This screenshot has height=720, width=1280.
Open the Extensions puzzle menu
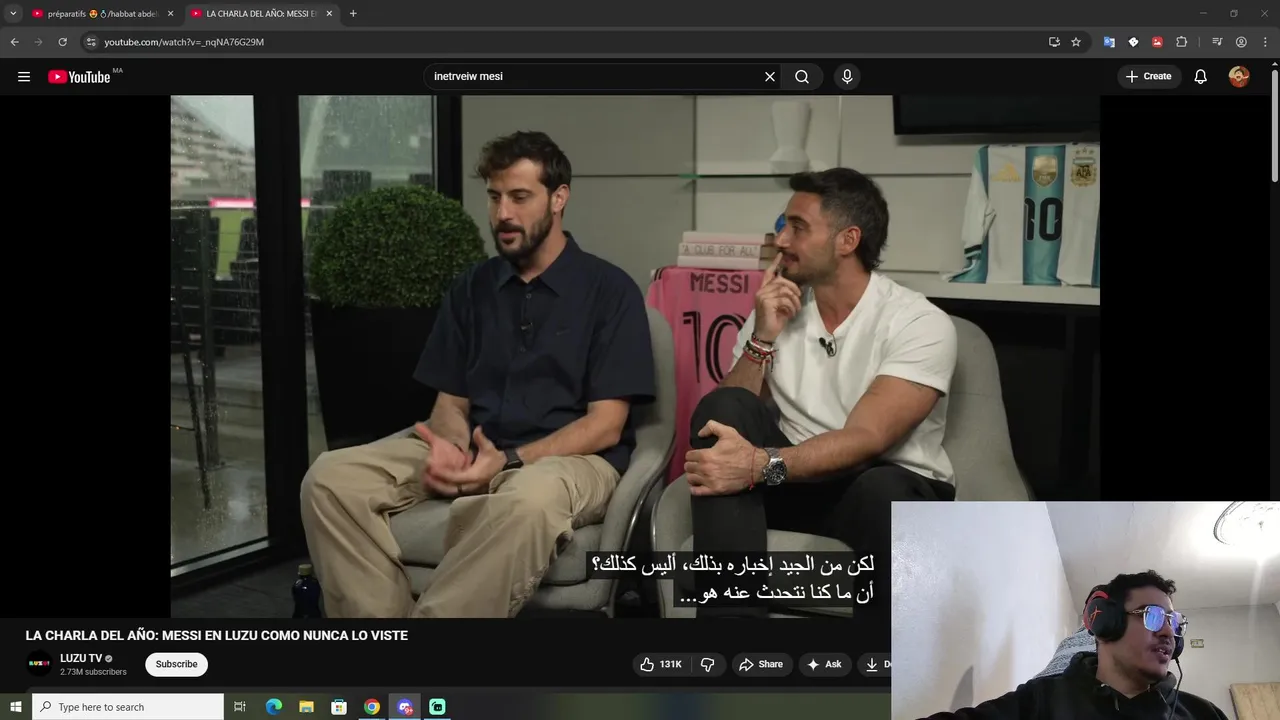pos(1181,42)
